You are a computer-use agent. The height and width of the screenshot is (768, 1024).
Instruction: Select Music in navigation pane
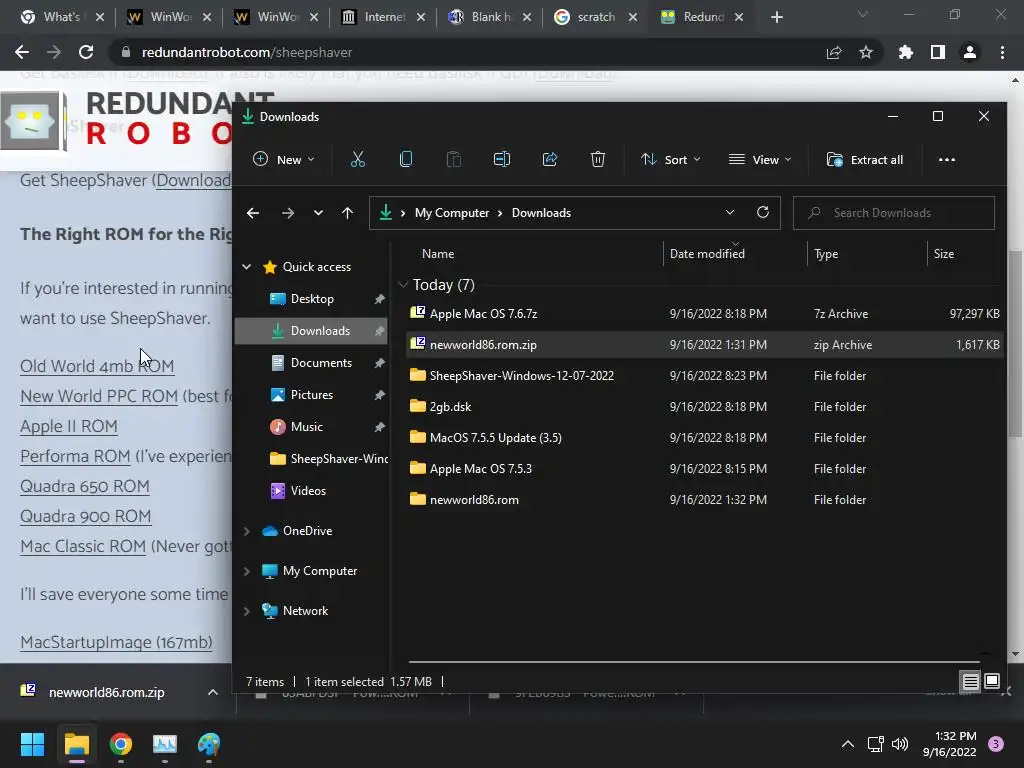pos(306,427)
